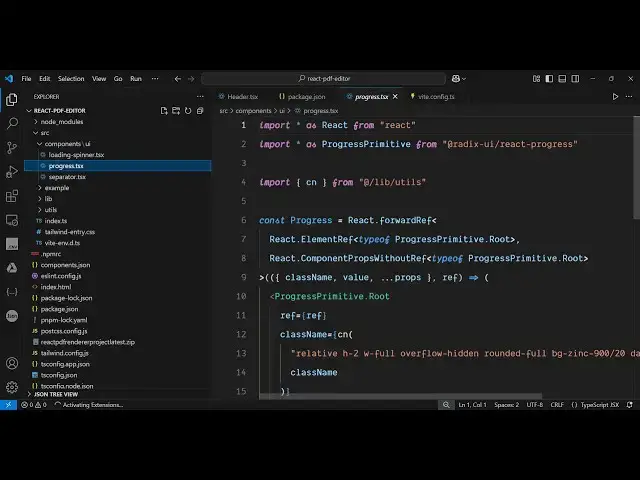
Task: Expand the JSON TREE VIEW section
Action: coord(29,394)
